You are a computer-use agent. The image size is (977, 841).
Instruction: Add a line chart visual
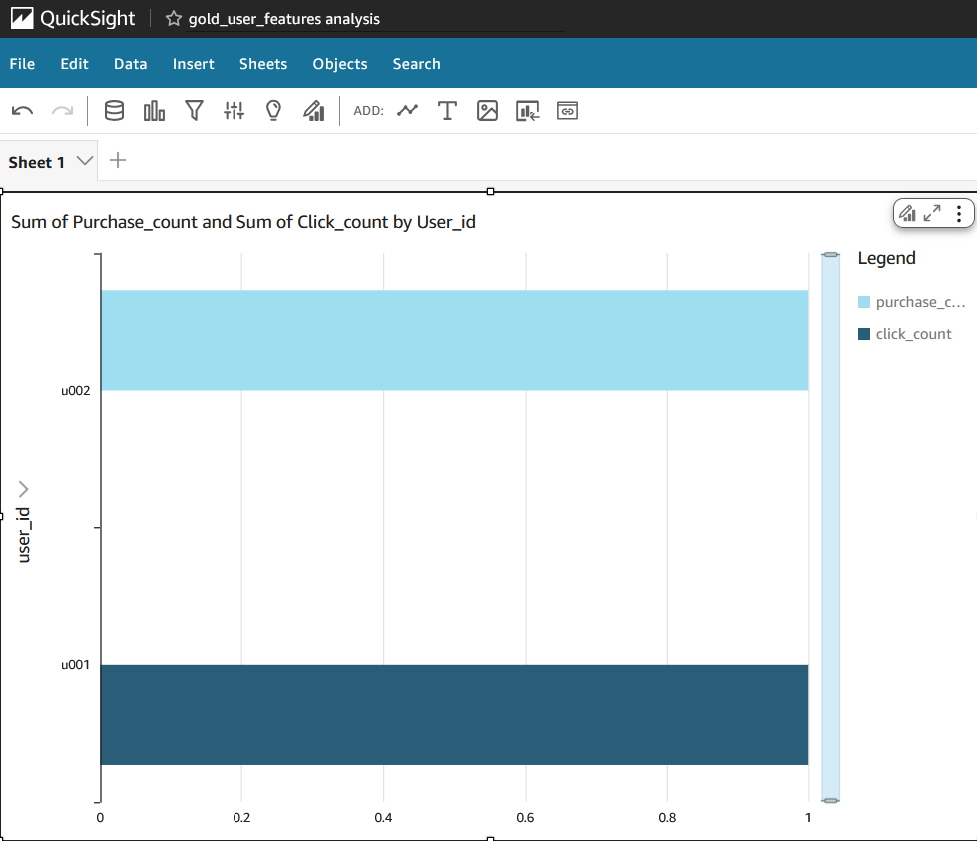coord(407,111)
